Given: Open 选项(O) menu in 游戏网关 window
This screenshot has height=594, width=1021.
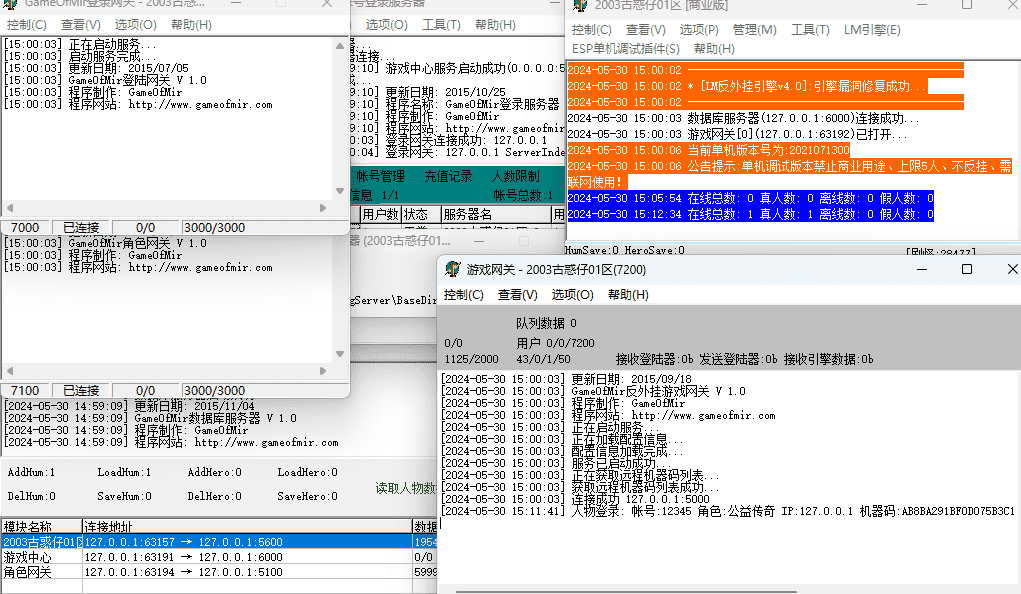Looking at the screenshot, I should [x=572, y=295].
